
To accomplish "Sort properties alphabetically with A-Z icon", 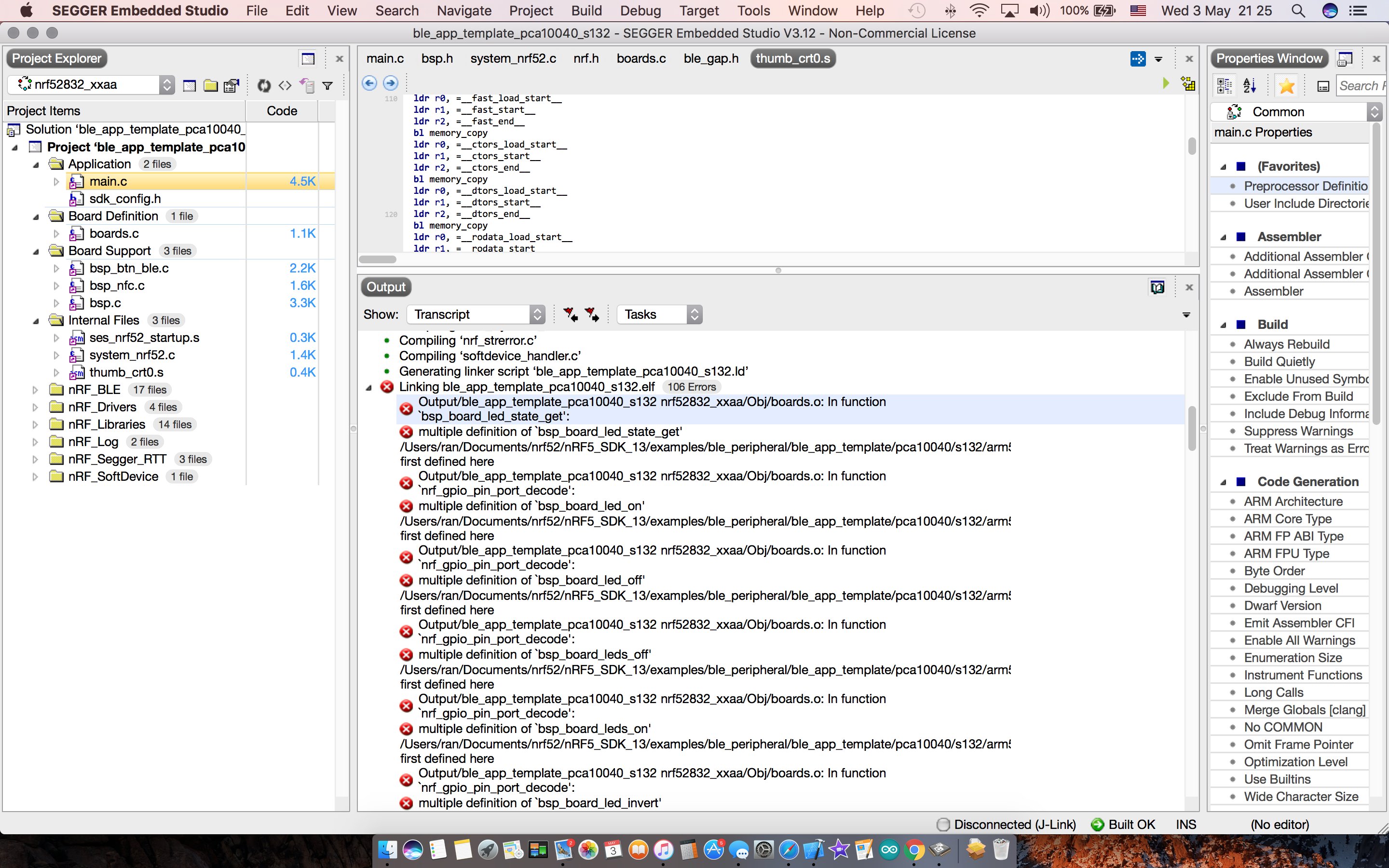I will coord(1250,86).
